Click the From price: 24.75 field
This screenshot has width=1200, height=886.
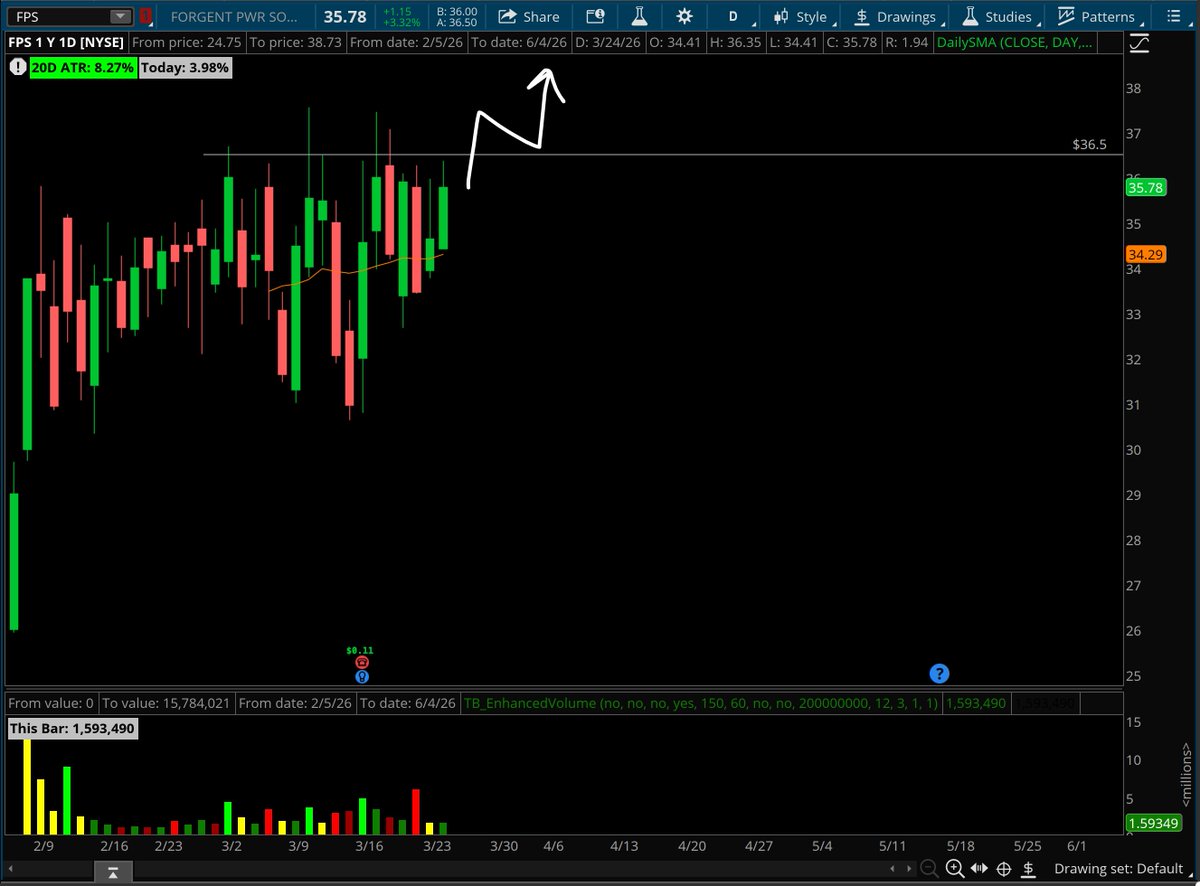click(187, 43)
